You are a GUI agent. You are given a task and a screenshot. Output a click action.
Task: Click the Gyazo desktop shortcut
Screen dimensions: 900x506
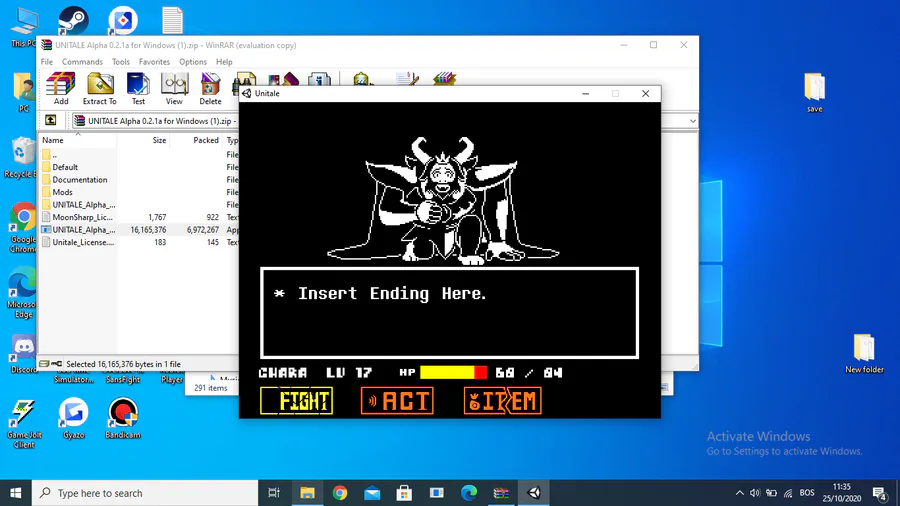pos(73,418)
